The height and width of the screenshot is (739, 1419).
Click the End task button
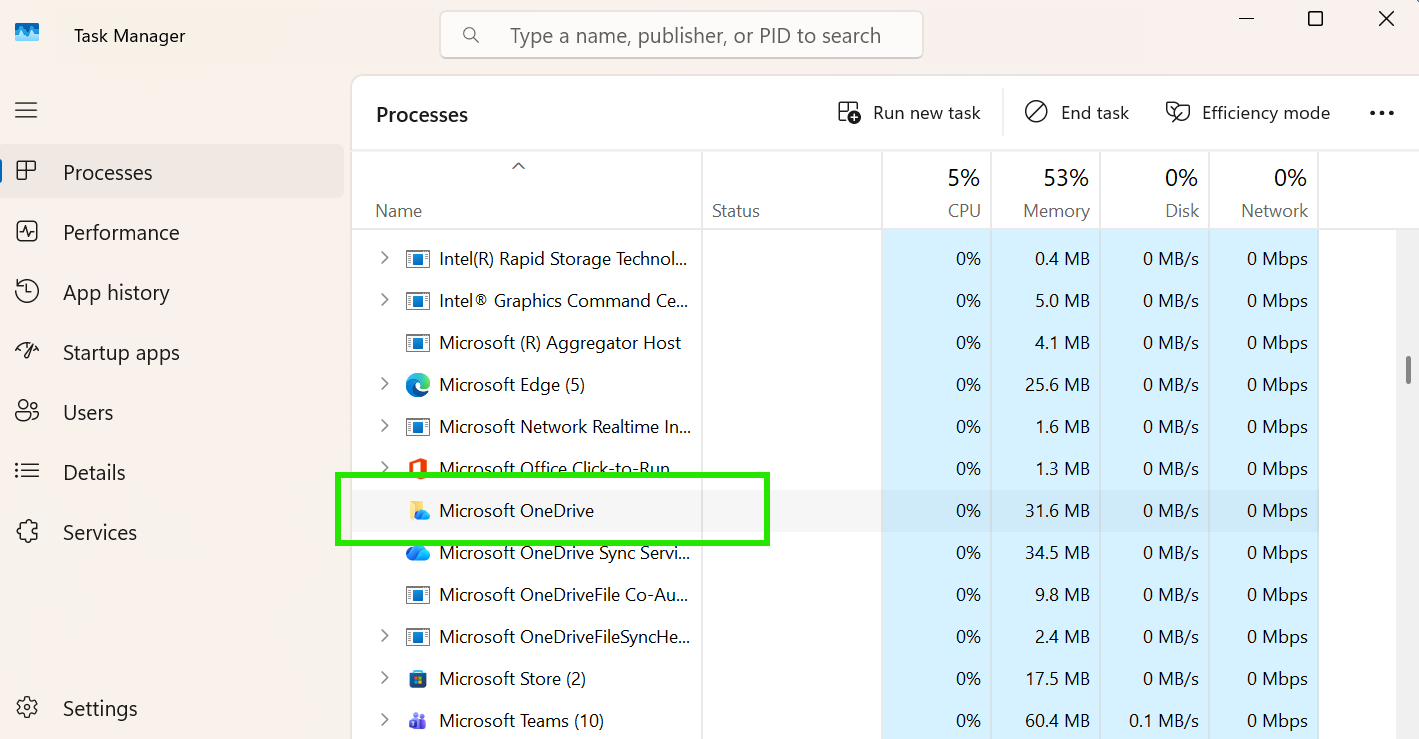pos(1077,113)
